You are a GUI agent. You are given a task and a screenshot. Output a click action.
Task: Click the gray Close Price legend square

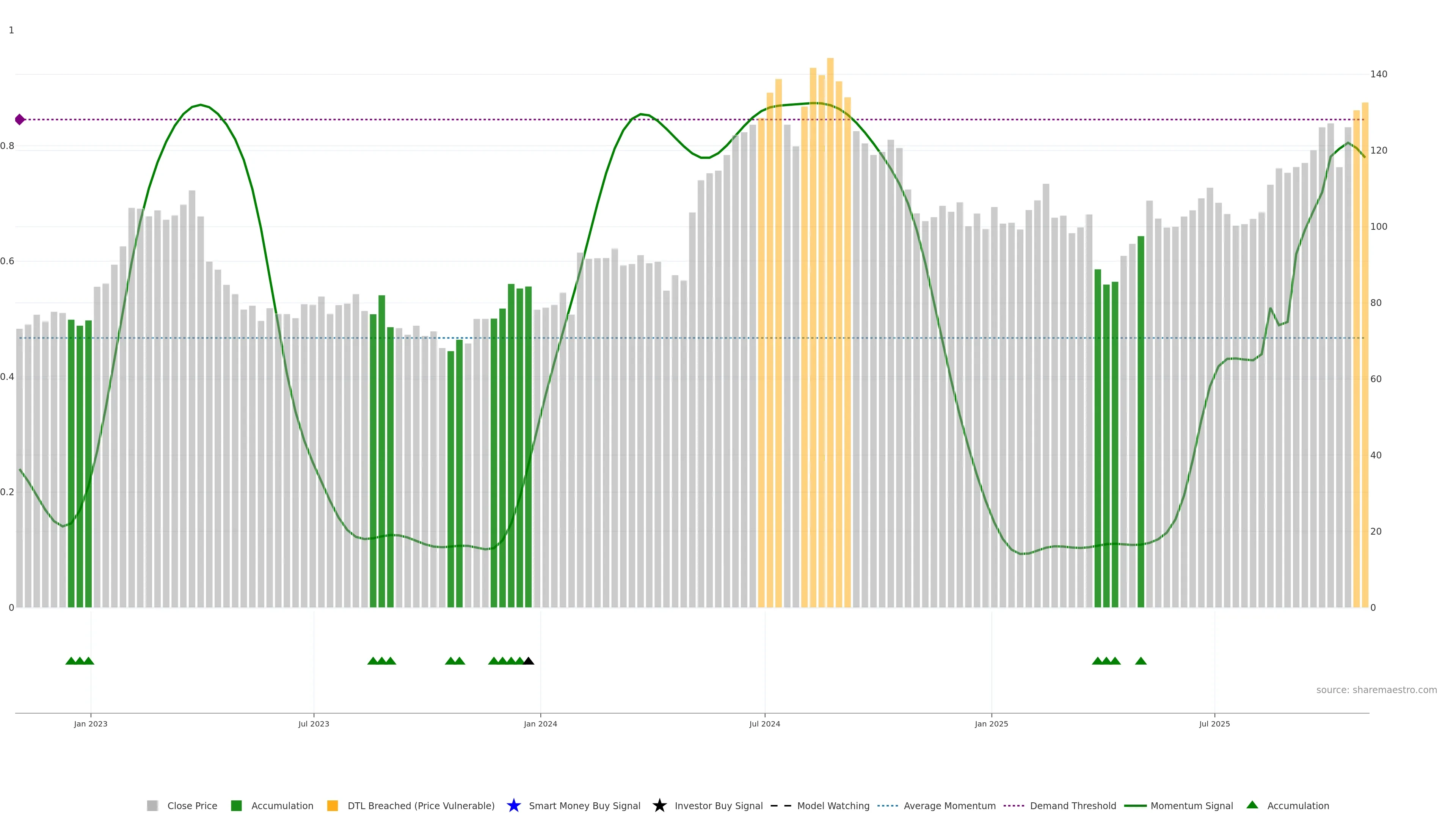pos(152,805)
